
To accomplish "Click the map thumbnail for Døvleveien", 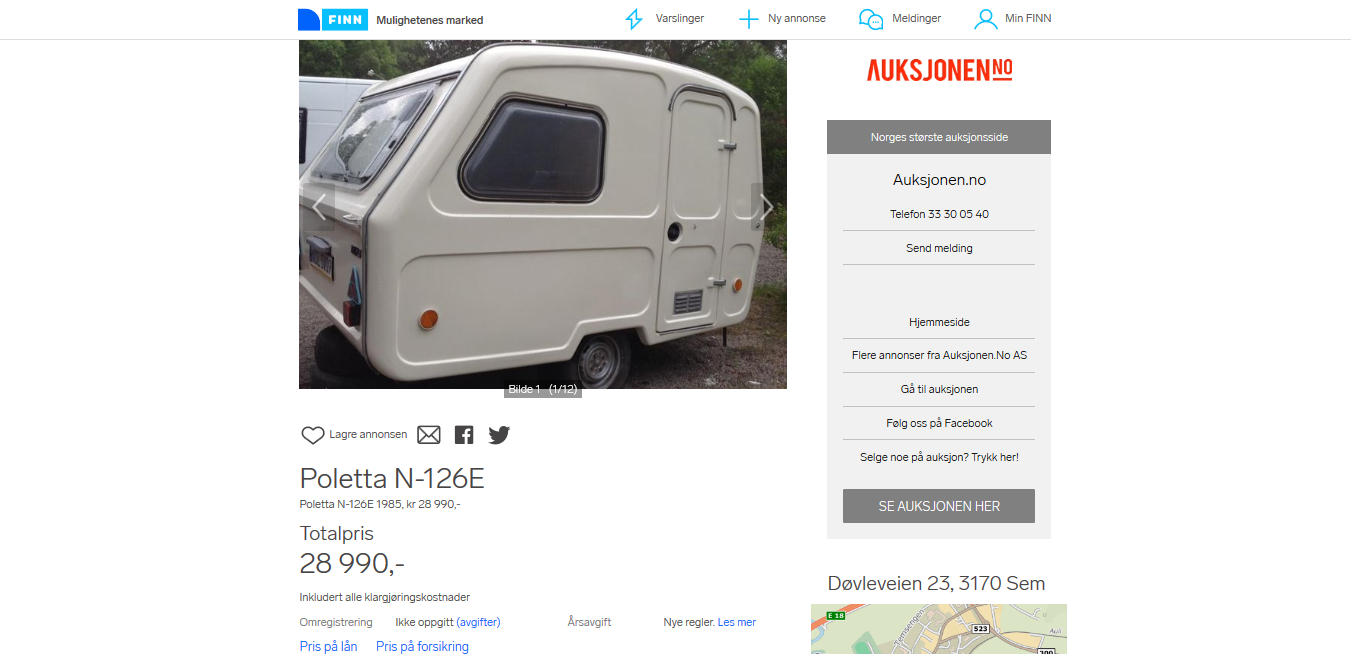I will pos(939,629).
